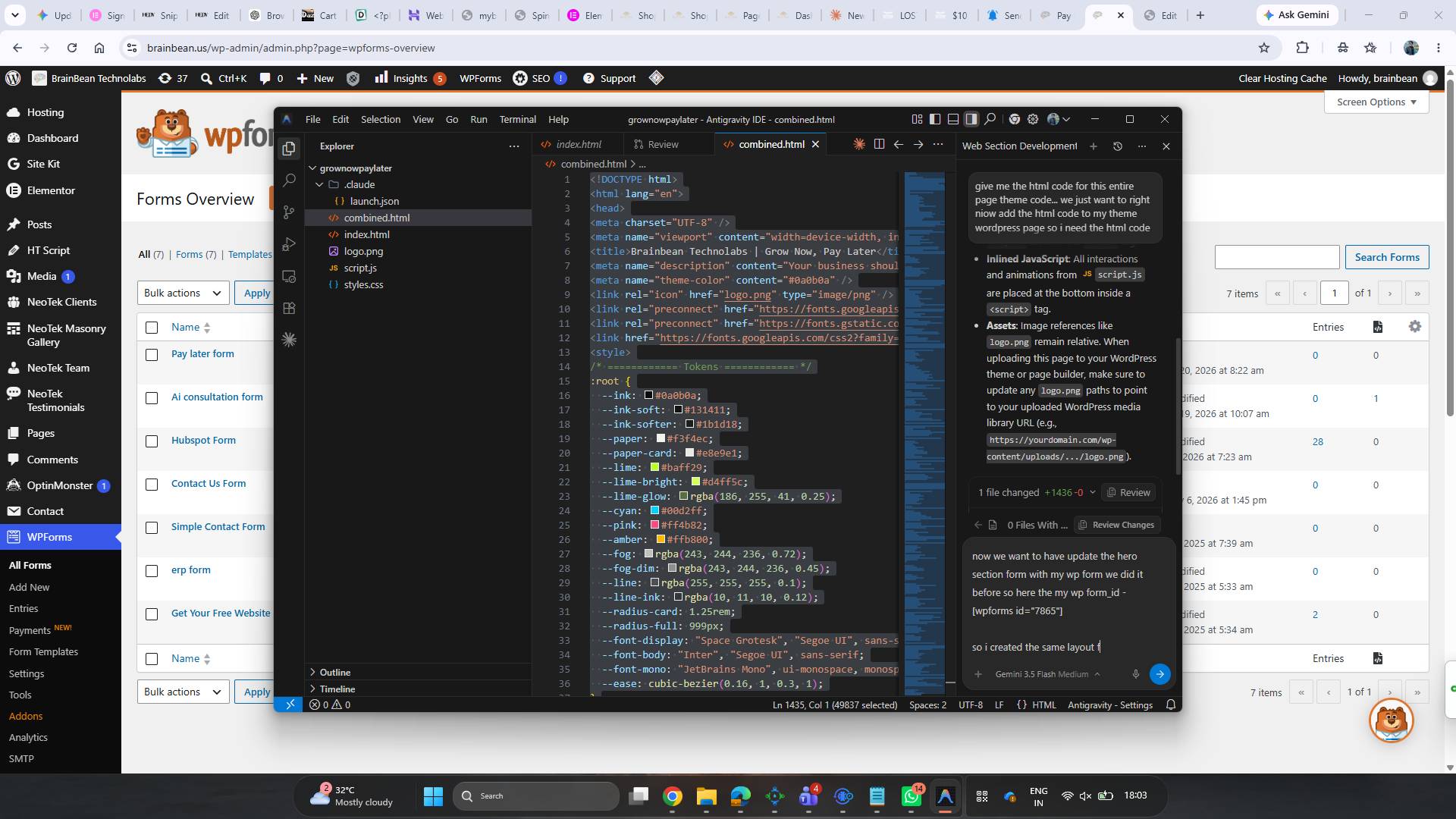Collapse the .claude folder
The image size is (1456, 819).
319,184
